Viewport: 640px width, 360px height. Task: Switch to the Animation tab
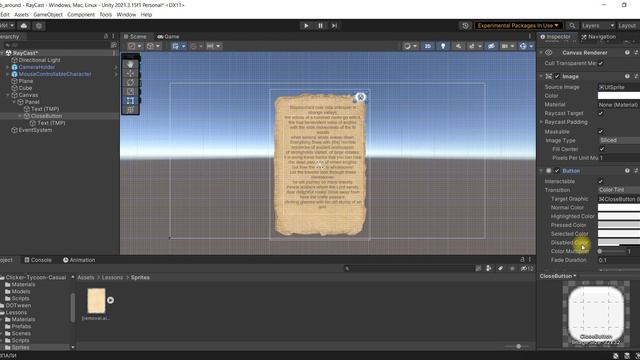pos(79,260)
